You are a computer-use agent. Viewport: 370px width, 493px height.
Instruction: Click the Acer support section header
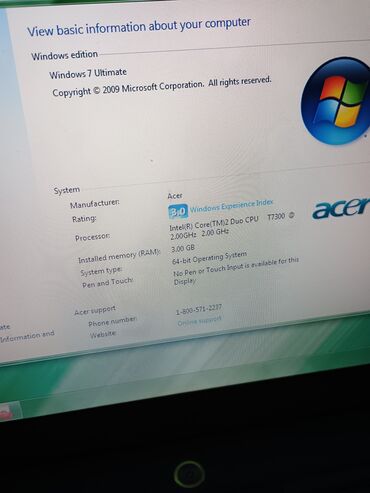click(x=95, y=310)
